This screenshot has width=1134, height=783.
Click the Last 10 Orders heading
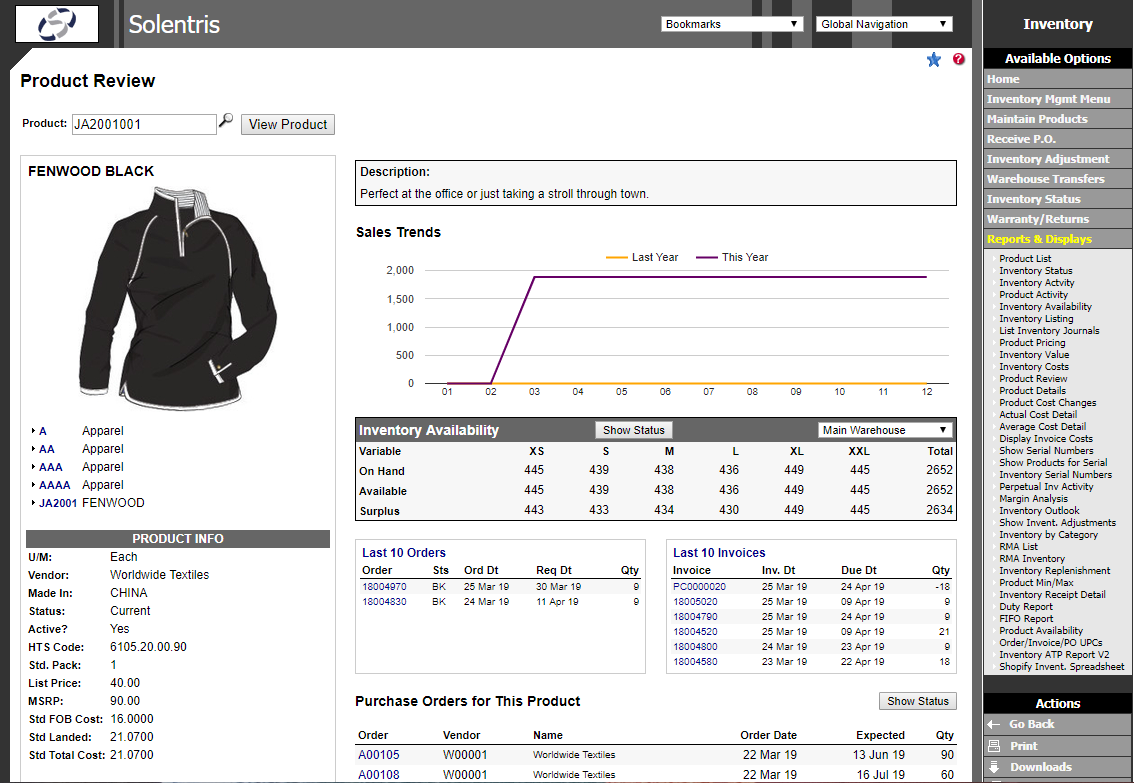(404, 553)
